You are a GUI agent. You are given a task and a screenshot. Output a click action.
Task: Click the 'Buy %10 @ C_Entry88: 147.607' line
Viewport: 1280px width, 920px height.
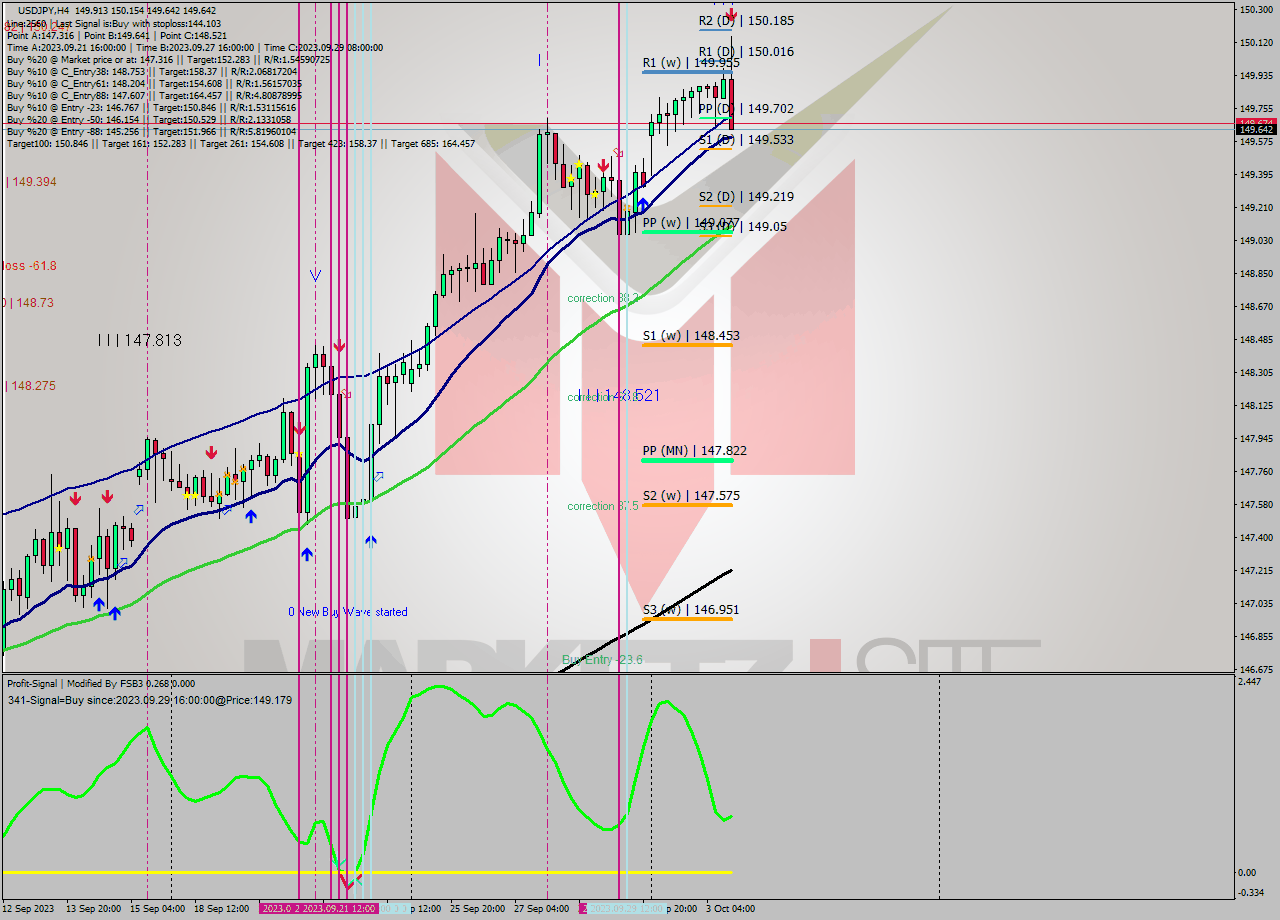(152, 95)
